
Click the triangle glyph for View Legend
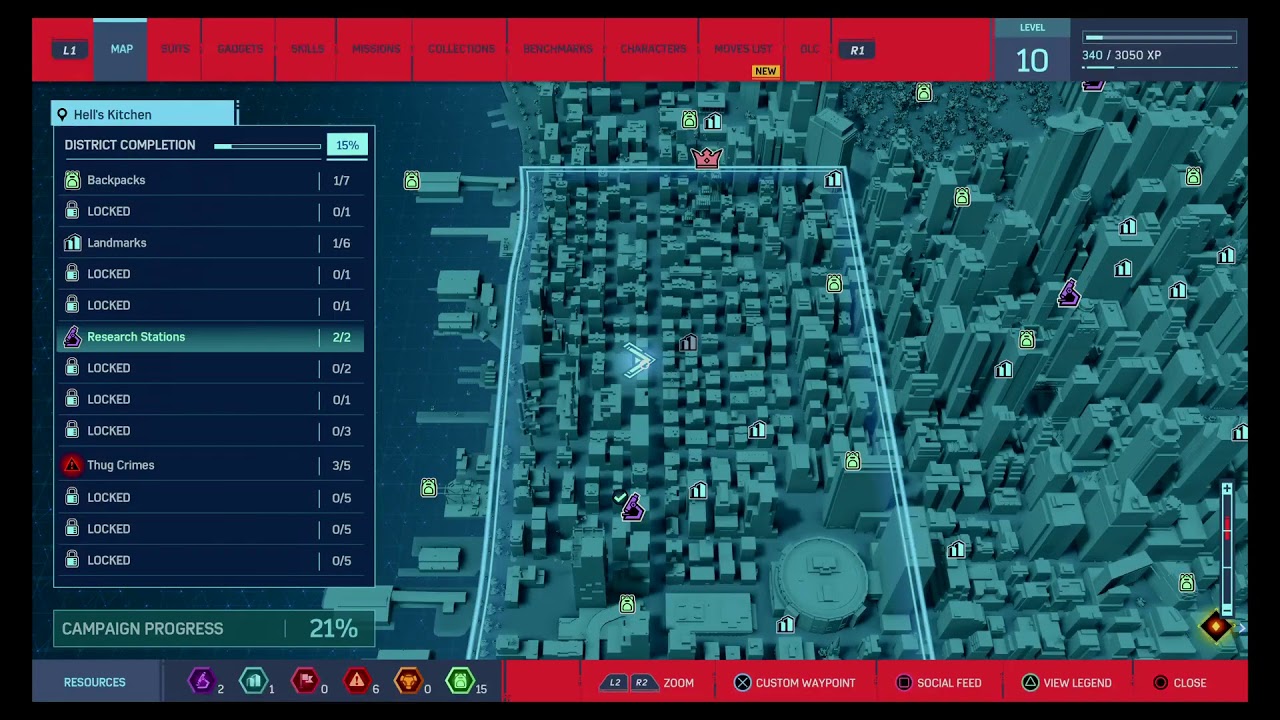[1030, 683]
